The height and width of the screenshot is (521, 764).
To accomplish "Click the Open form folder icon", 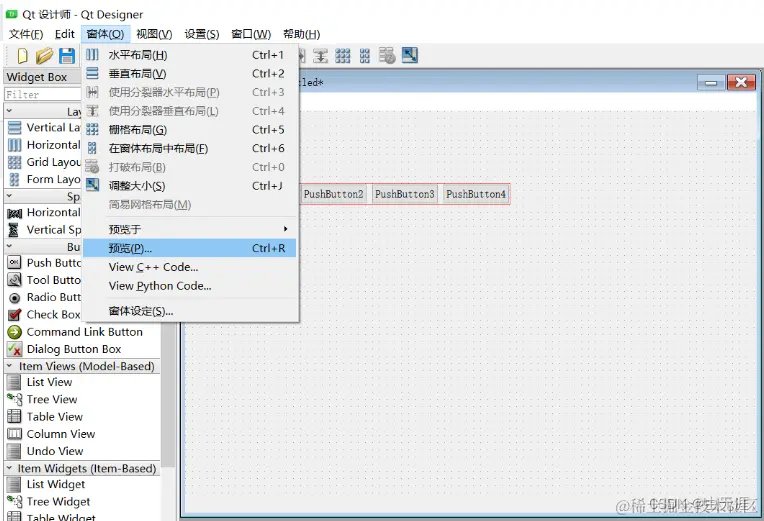I will pyautogui.click(x=44, y=56).
